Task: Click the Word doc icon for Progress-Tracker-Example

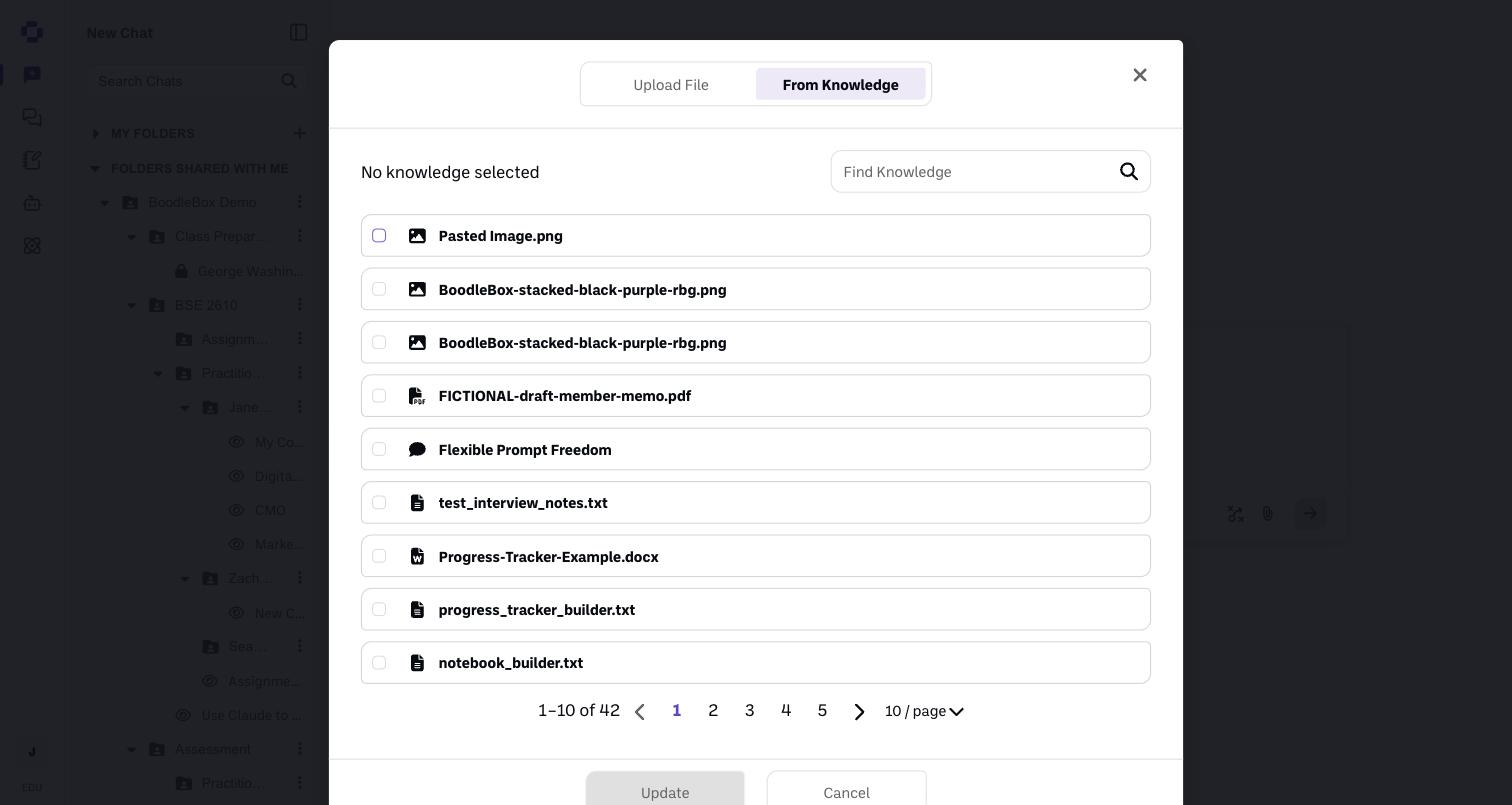Action: pyautogui.click(x=417, y=556)
